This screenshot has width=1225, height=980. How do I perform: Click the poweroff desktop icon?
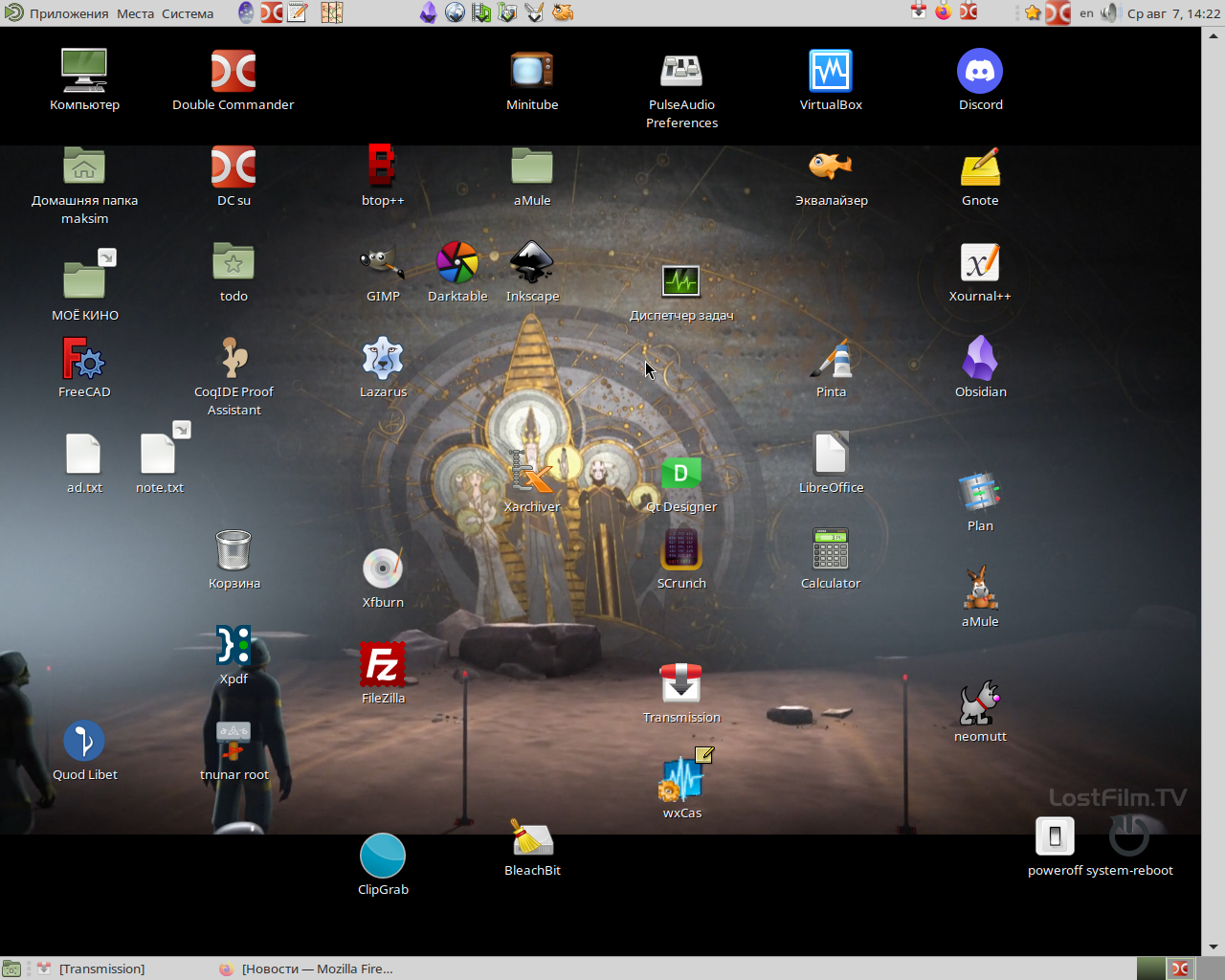(x=1055, y=837)
